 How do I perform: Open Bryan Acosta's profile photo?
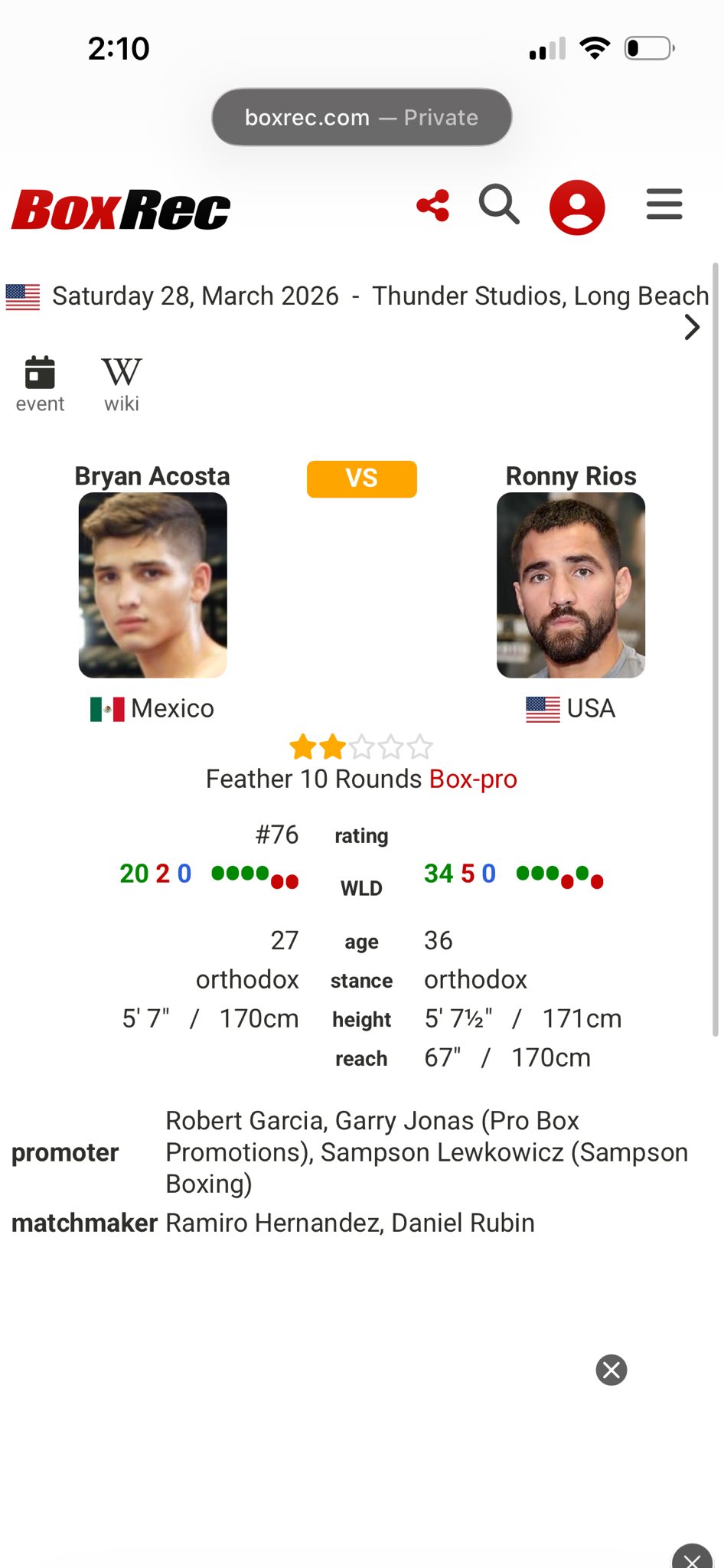click(153, 585)
